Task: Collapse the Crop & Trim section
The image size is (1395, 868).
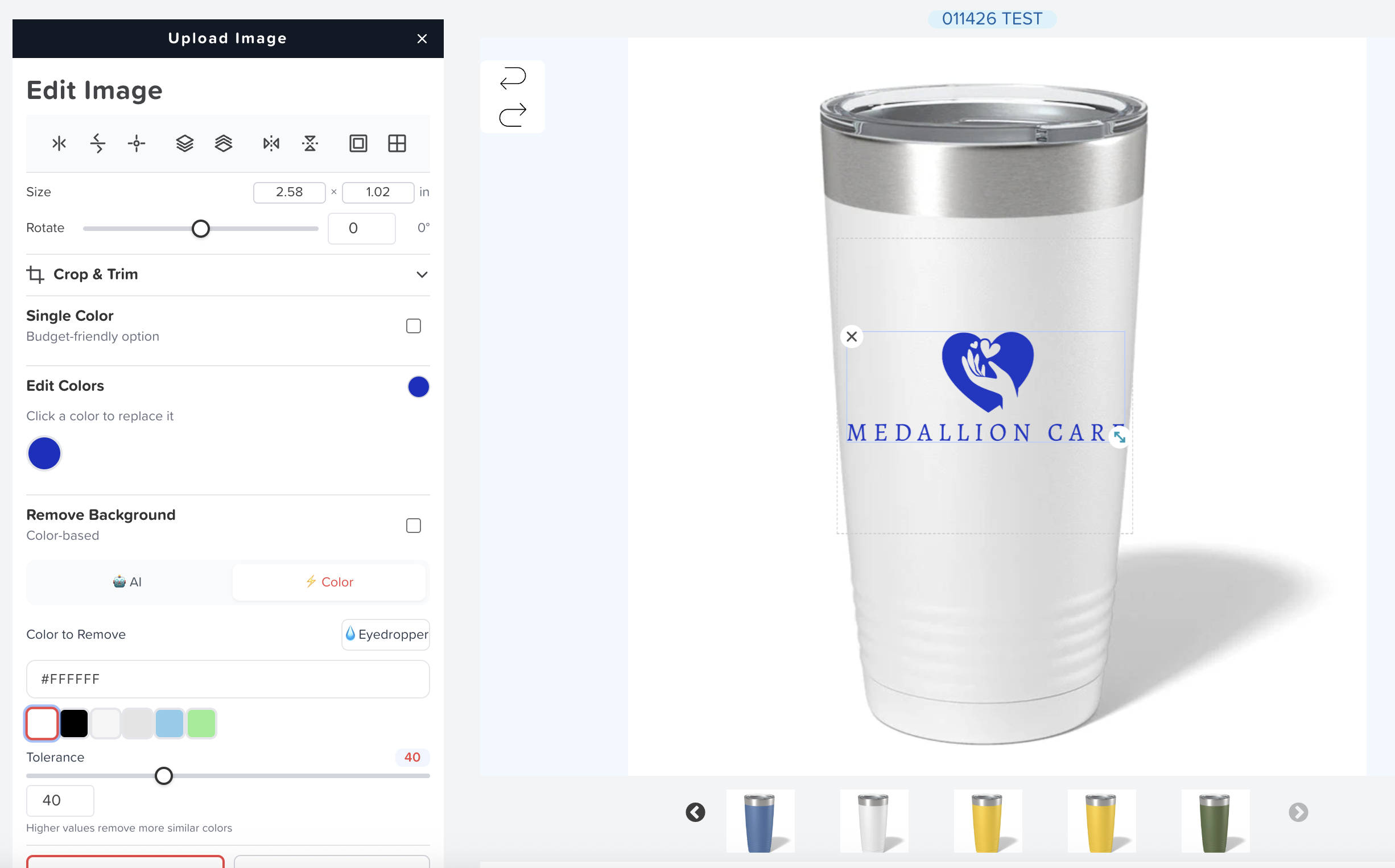Action: (422, 274)
